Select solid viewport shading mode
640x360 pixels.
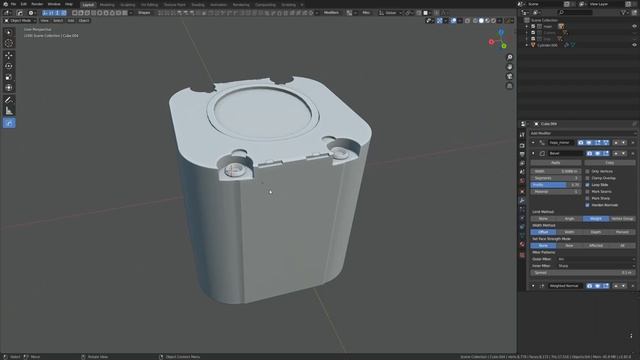coord(481,20)
